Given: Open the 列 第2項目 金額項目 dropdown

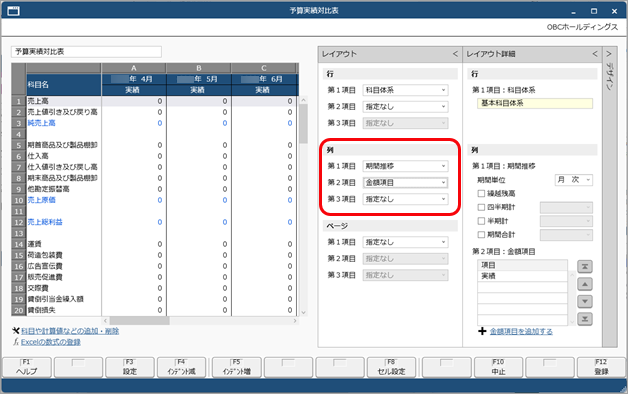Looking at the screenshot, I should tap(405, 183).
